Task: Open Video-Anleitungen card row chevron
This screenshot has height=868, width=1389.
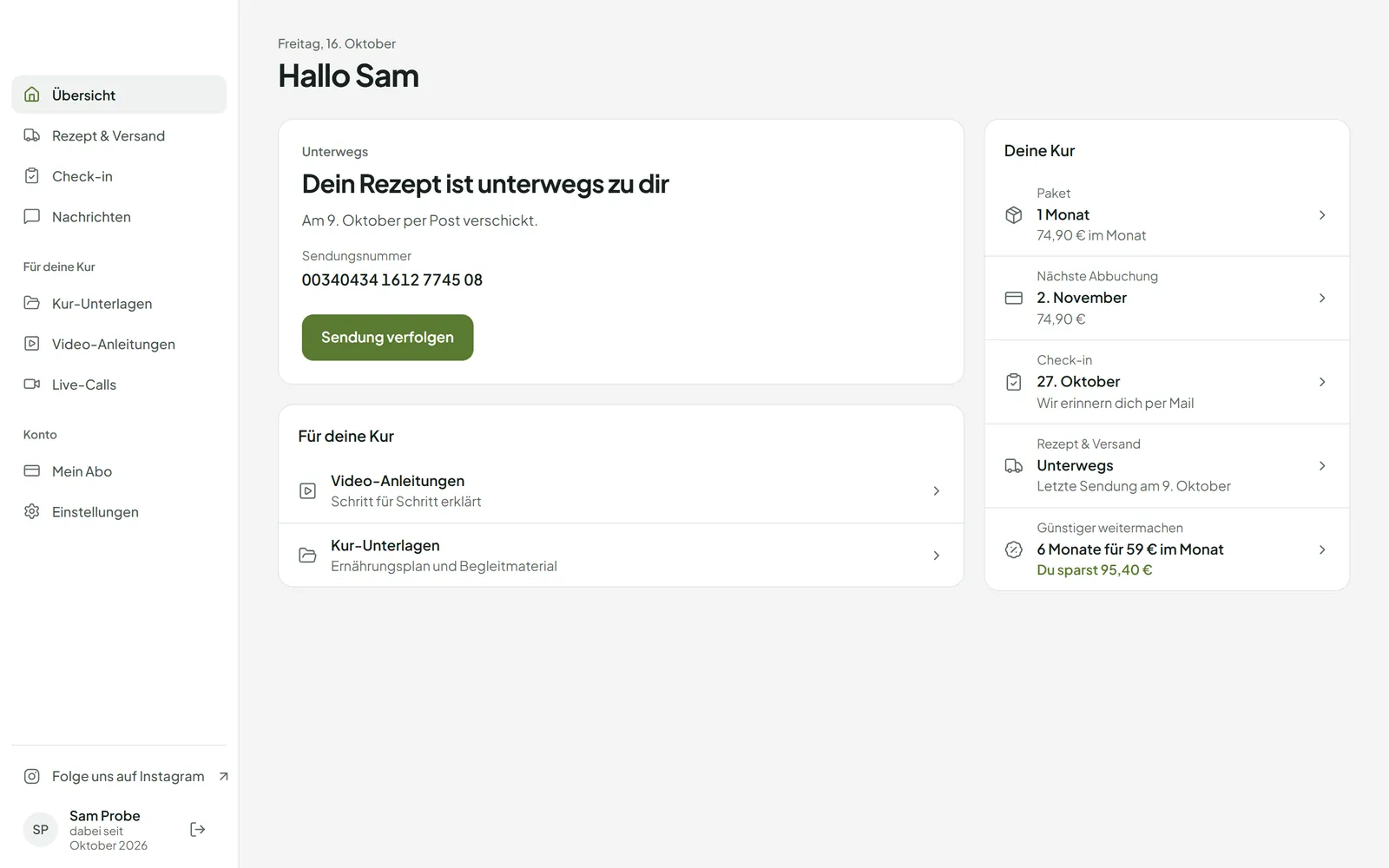Action: pyautogui.click(x=936, y=491)
